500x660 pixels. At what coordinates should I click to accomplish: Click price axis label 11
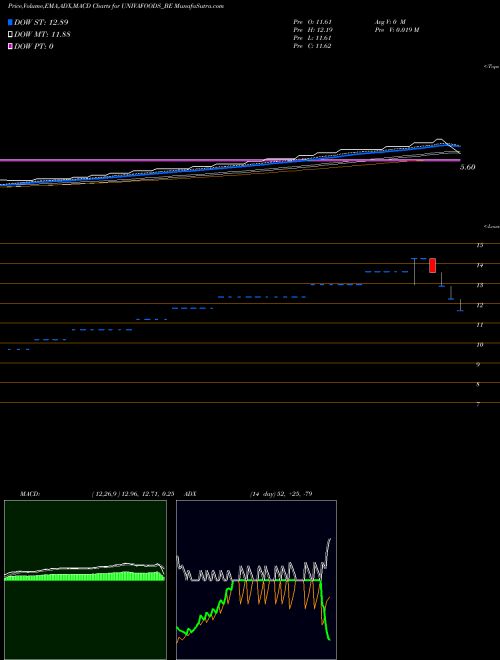click(479, 325)
